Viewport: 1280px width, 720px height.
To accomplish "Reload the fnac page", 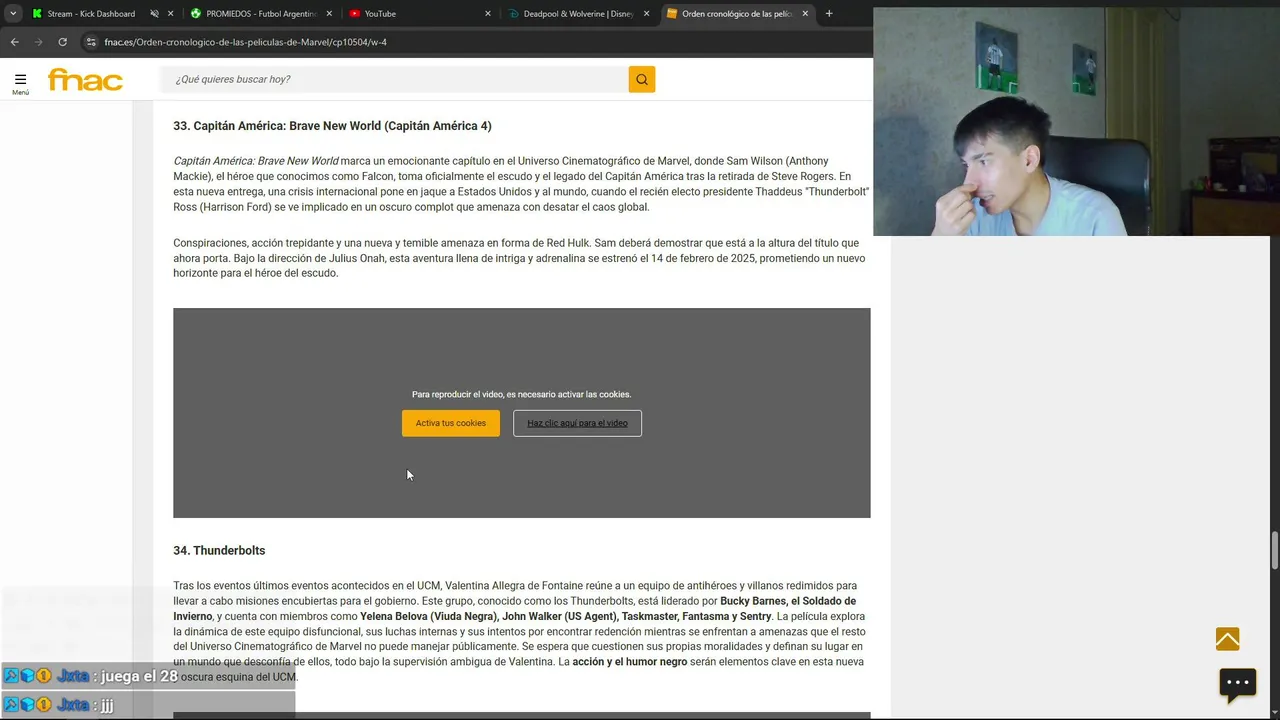I will 62,42.
